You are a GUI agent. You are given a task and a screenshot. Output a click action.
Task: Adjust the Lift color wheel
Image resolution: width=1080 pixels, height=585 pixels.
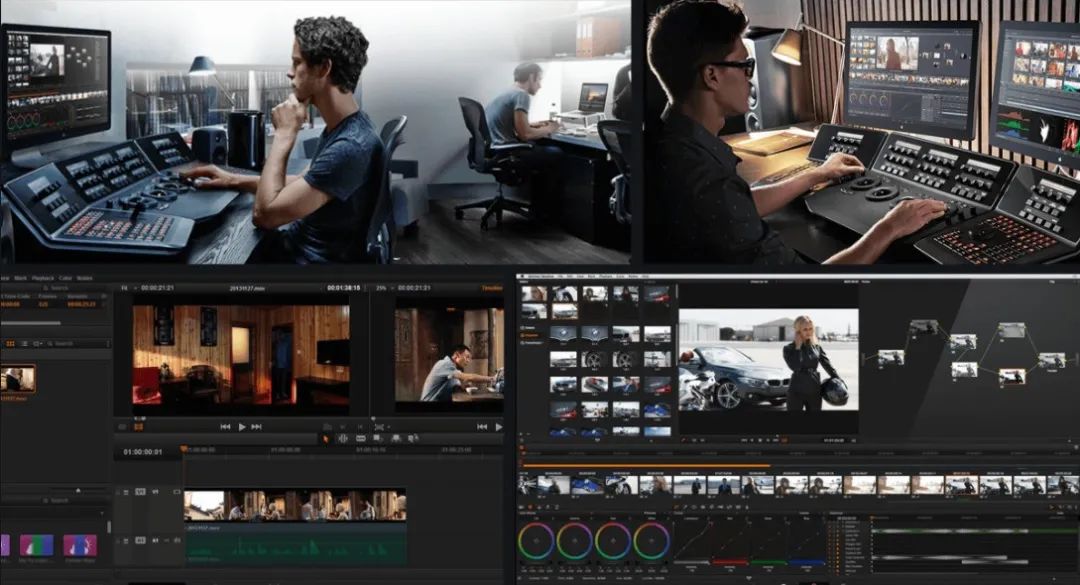coord(536,541)
